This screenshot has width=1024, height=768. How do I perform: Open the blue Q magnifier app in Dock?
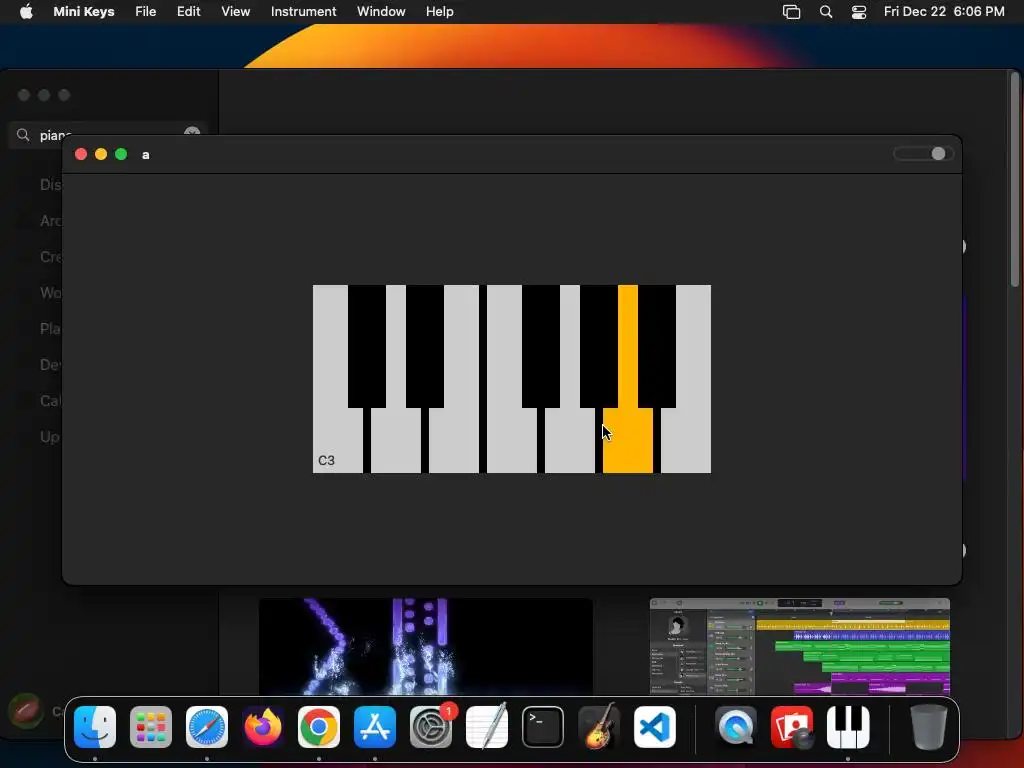coord(736,727)
